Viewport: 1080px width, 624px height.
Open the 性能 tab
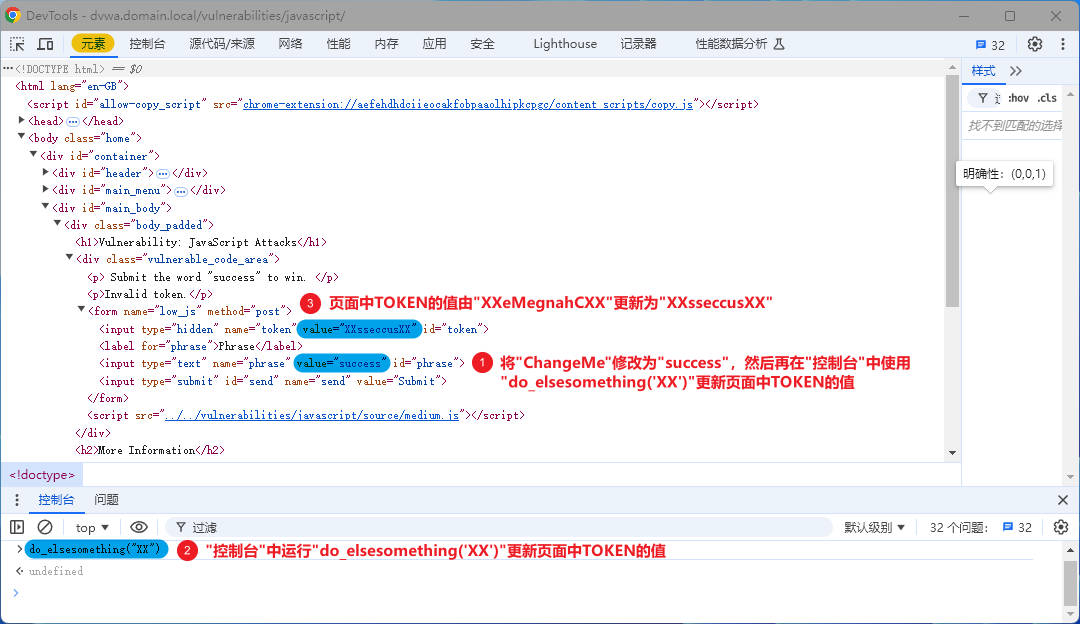pyautogui.click(x=338, y=44)
